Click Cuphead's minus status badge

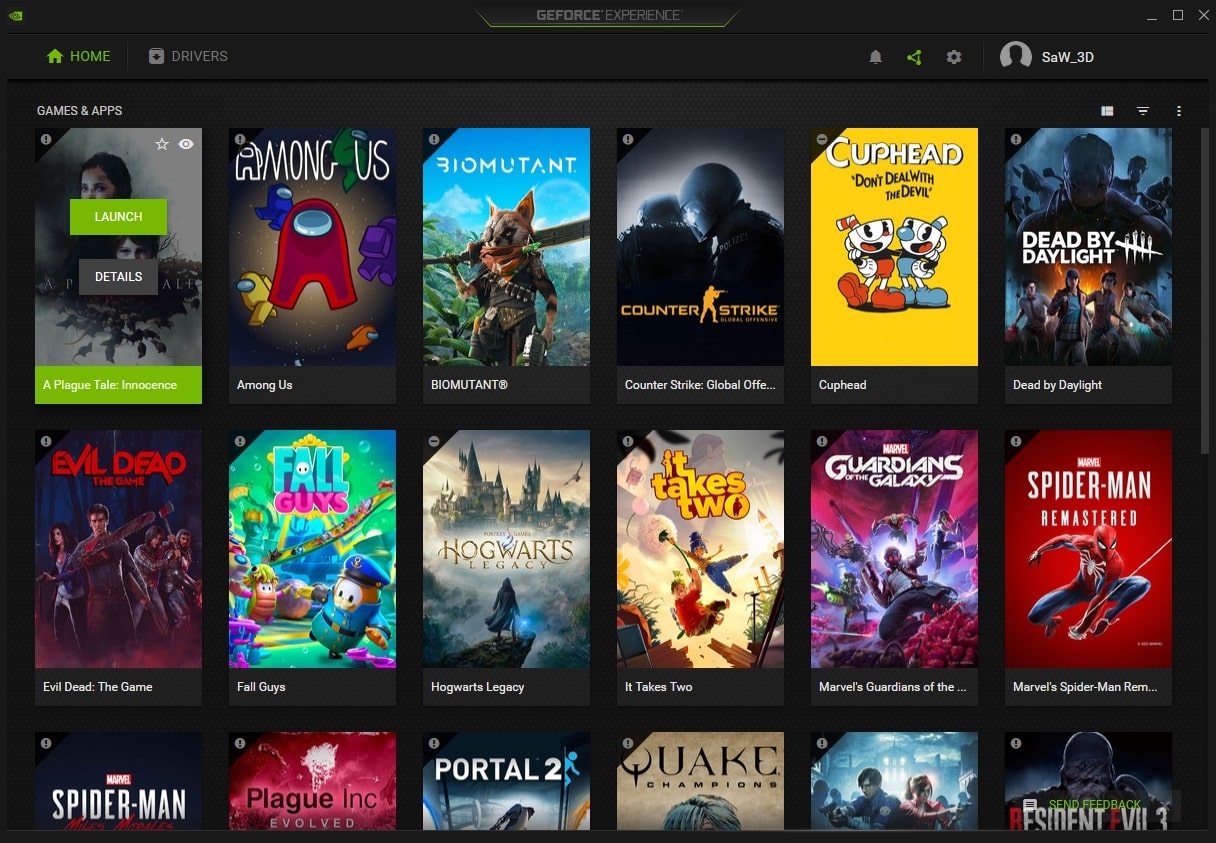pos(821,139)
